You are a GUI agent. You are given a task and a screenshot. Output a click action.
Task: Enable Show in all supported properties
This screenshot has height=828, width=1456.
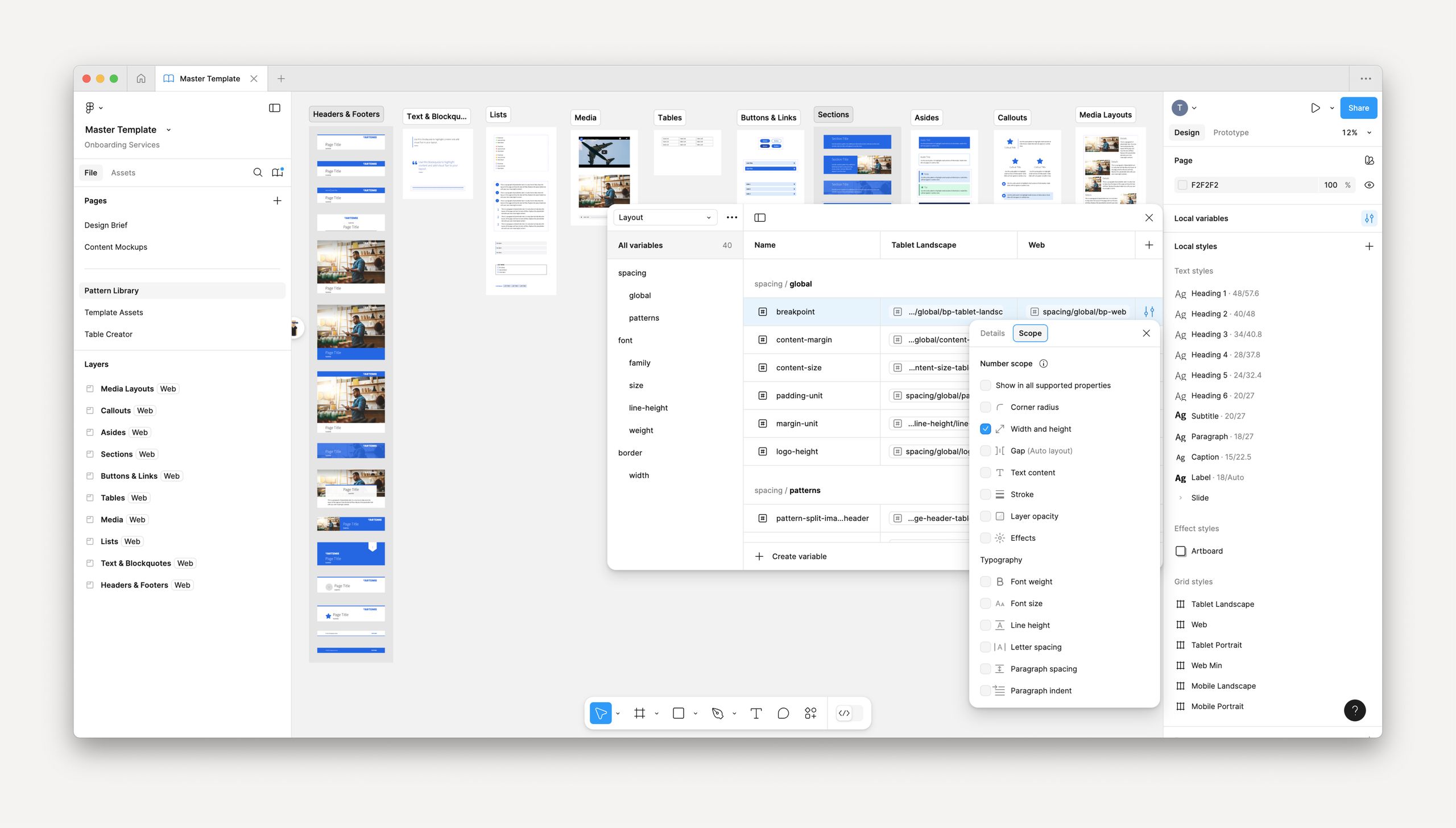(986, 385)
